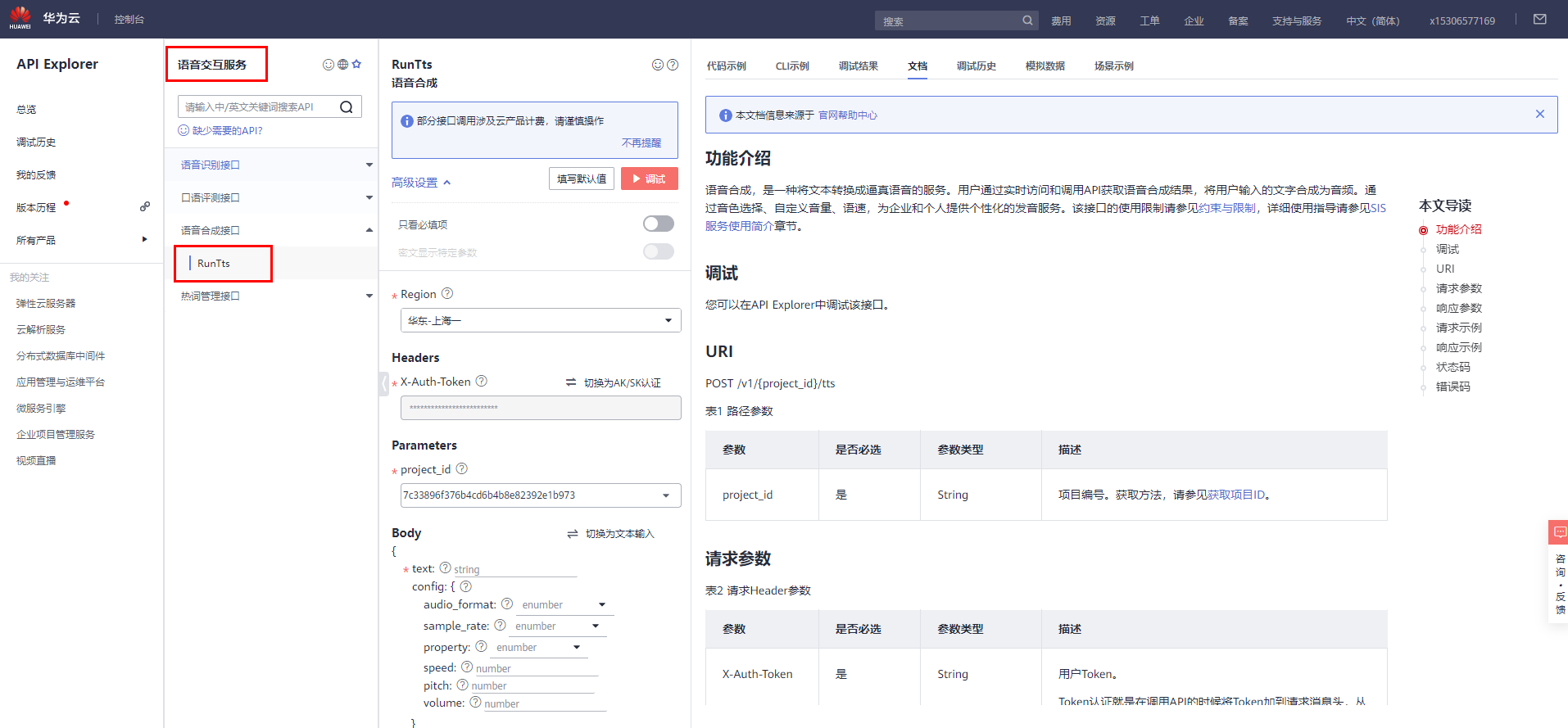Open the 官网帮助中心 link
1568x728 pixels.
[848, 115]
